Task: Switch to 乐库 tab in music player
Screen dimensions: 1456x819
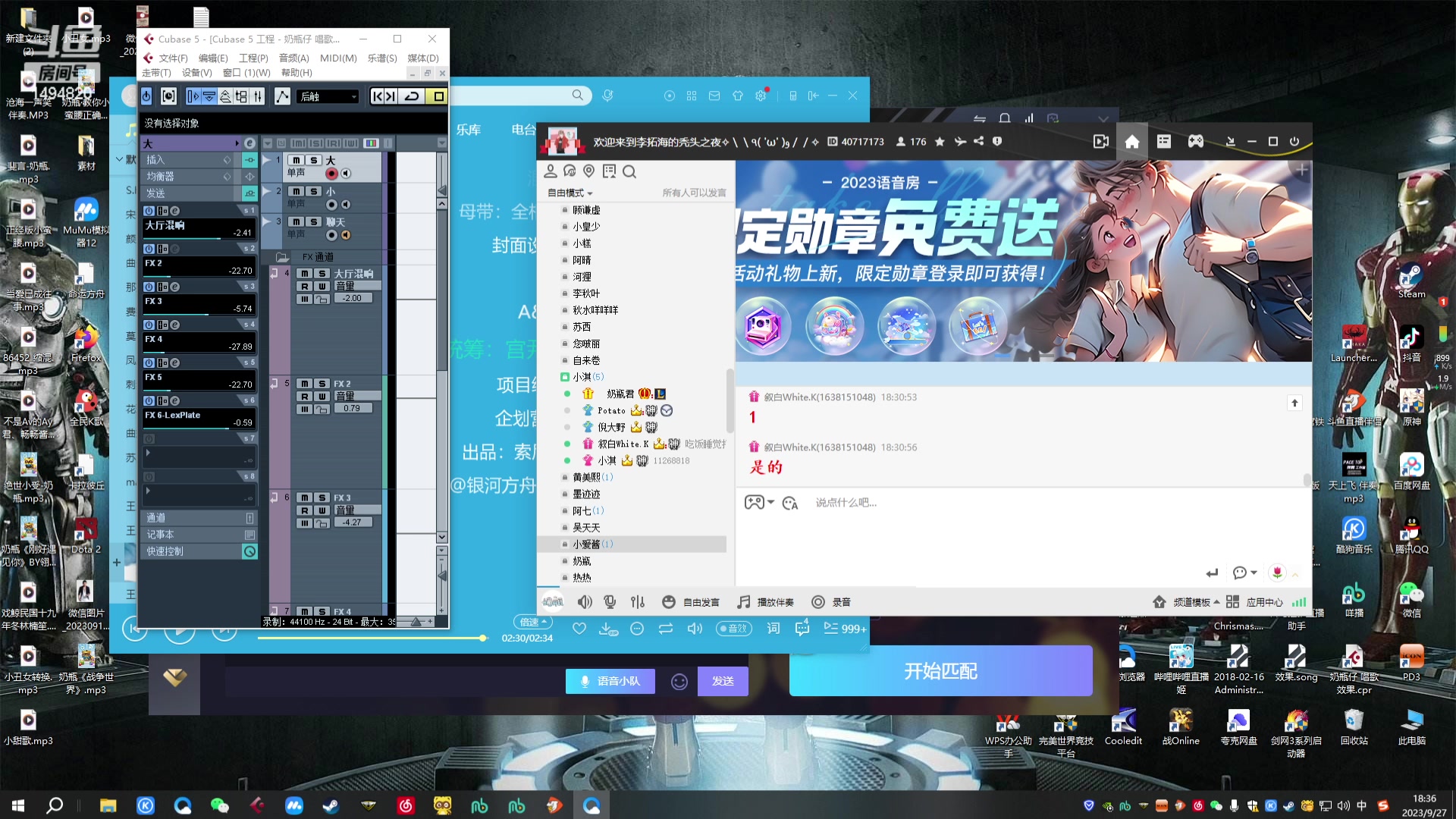Action: coord(469,130)
